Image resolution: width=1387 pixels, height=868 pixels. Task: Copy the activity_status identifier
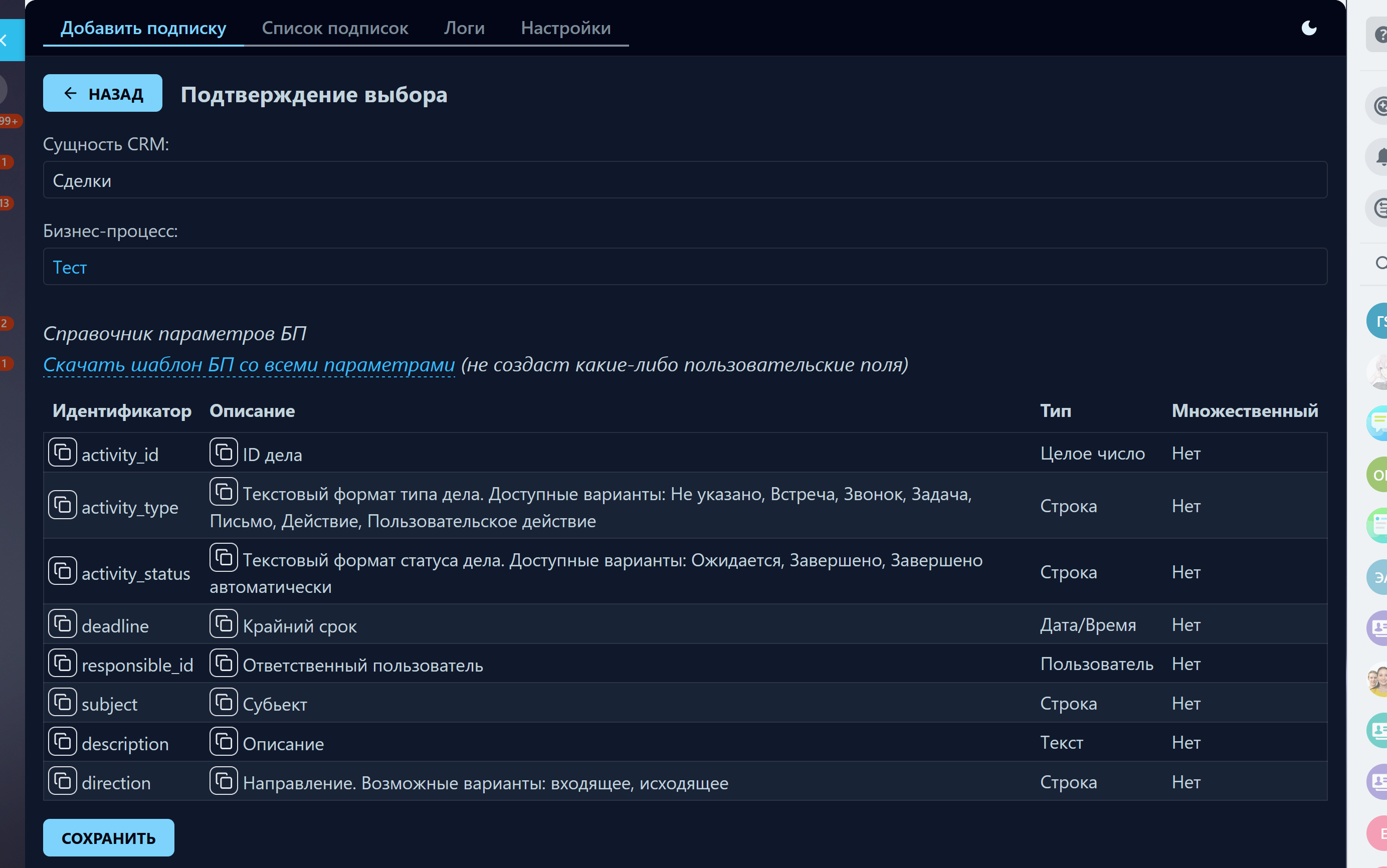point(62,571)
